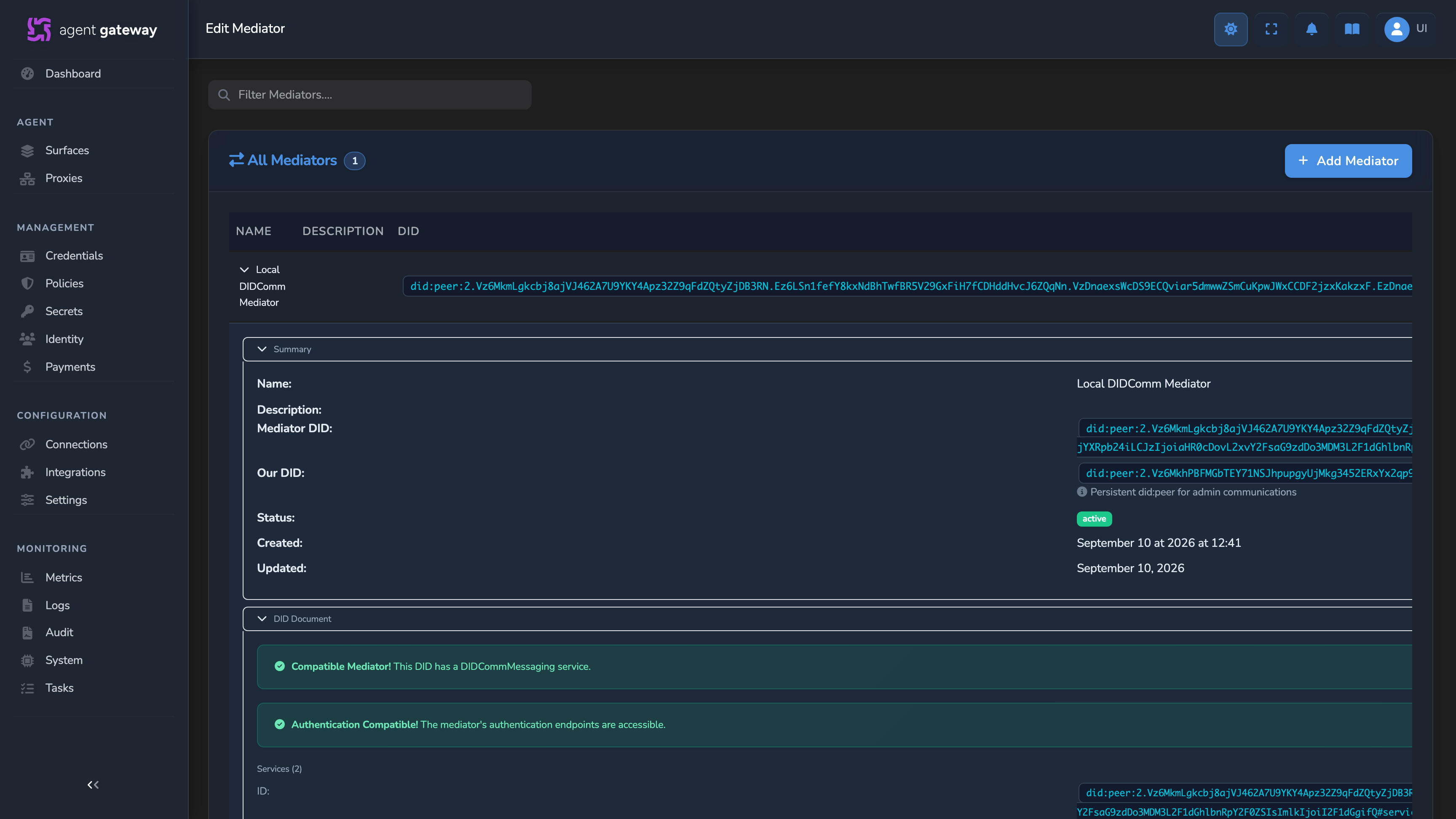
Task: Collapse the Summary section
Action: [262, 349]
